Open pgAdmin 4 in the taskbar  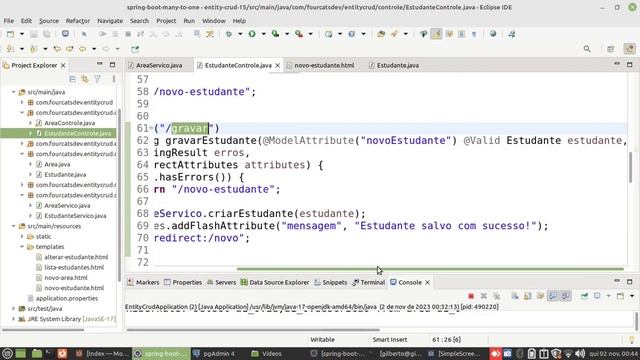(x=214, y=353)
